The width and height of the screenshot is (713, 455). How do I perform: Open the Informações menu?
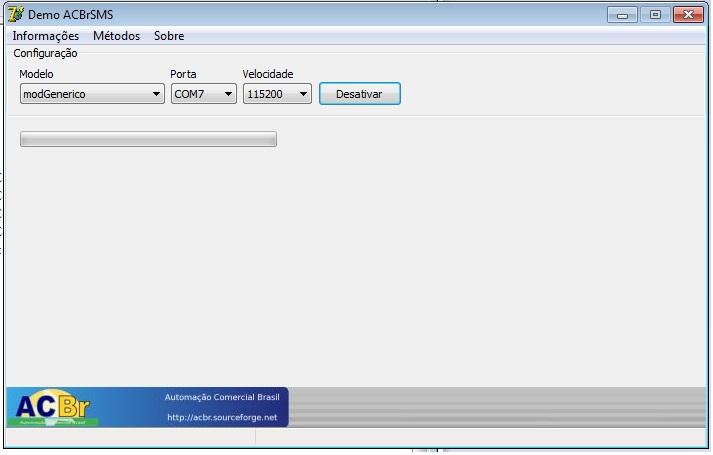[45, 36]
